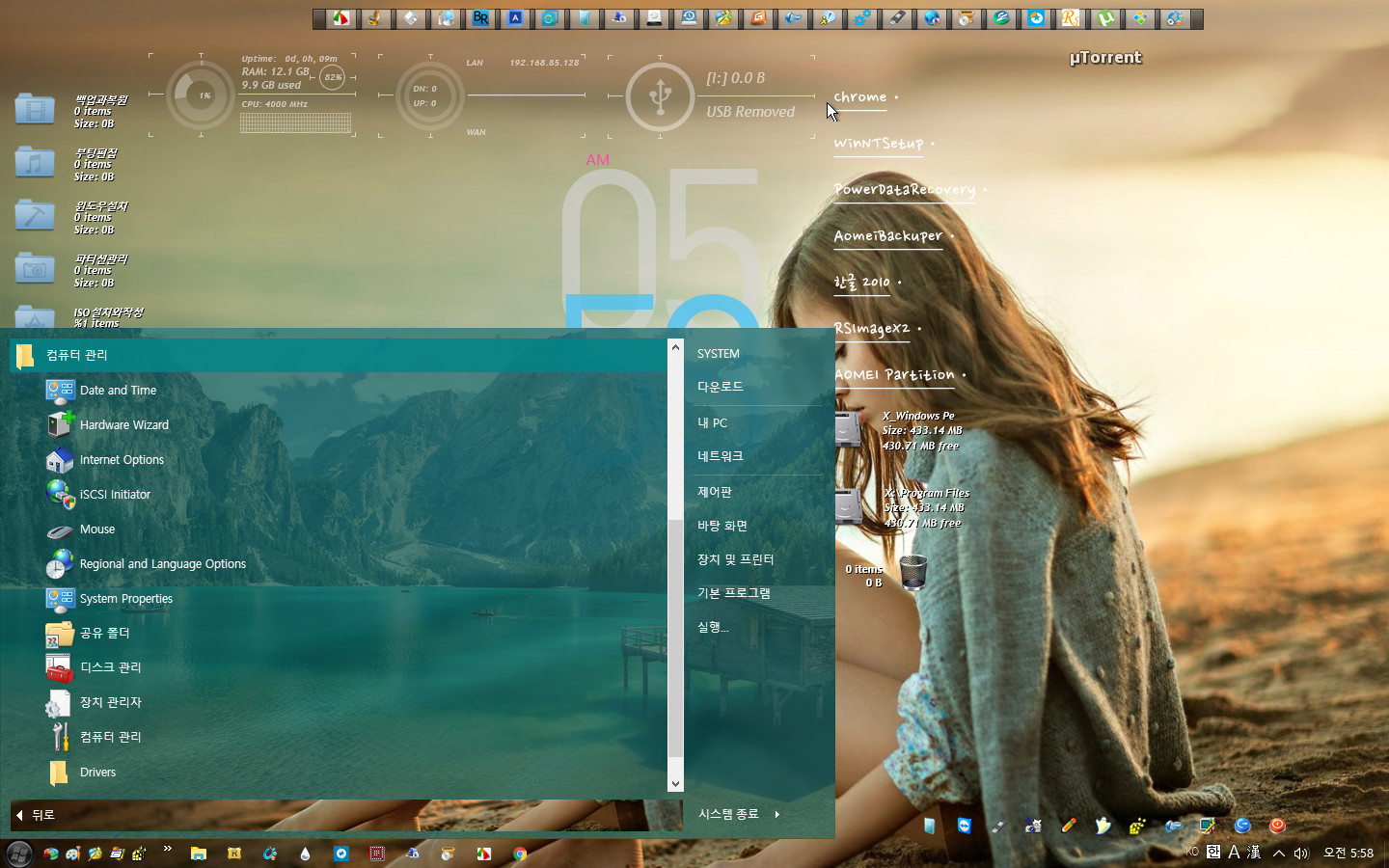Open TeamViewer icon in bottom-right dock
This screenshot has height=868, width=1389.
(965, 826)
